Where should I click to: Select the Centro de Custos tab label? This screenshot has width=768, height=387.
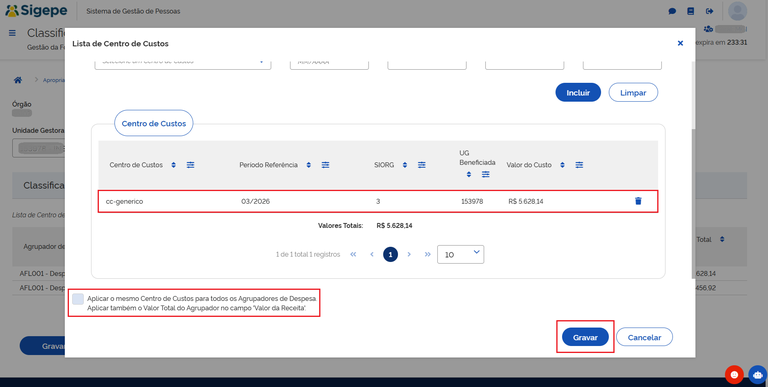[x=154, y=123]
